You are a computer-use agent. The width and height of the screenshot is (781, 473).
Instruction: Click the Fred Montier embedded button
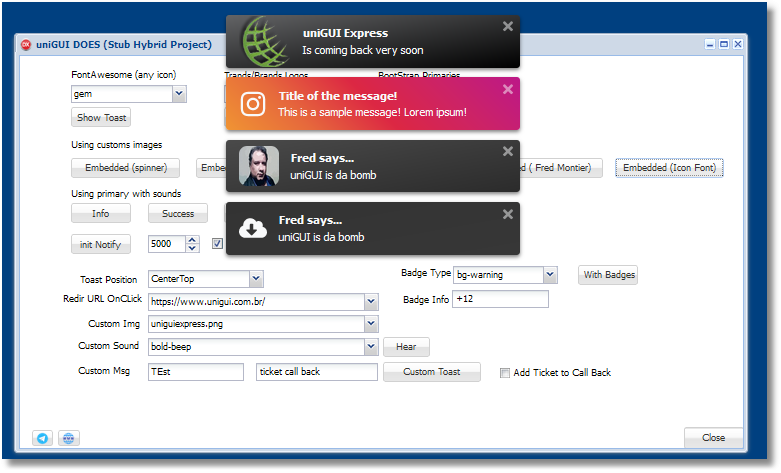click(x=561, y=168)
